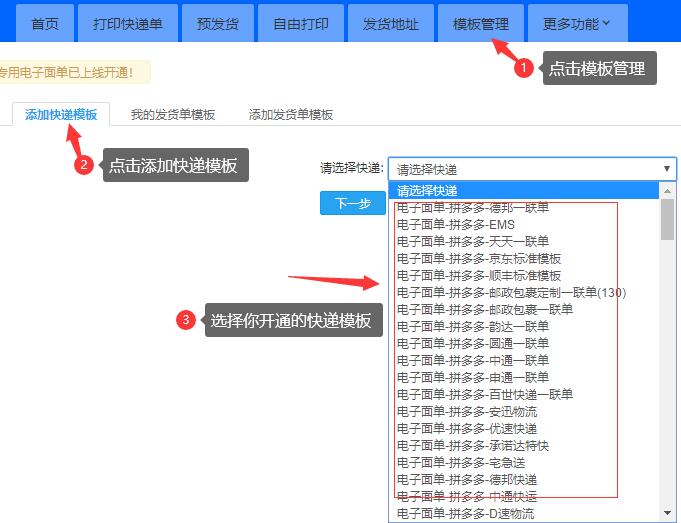Image resolution: width=681 pixels, height=523 pixels.
Task: Choose 邮政包裹定制一联单(130) option
Action: point(523,292)
